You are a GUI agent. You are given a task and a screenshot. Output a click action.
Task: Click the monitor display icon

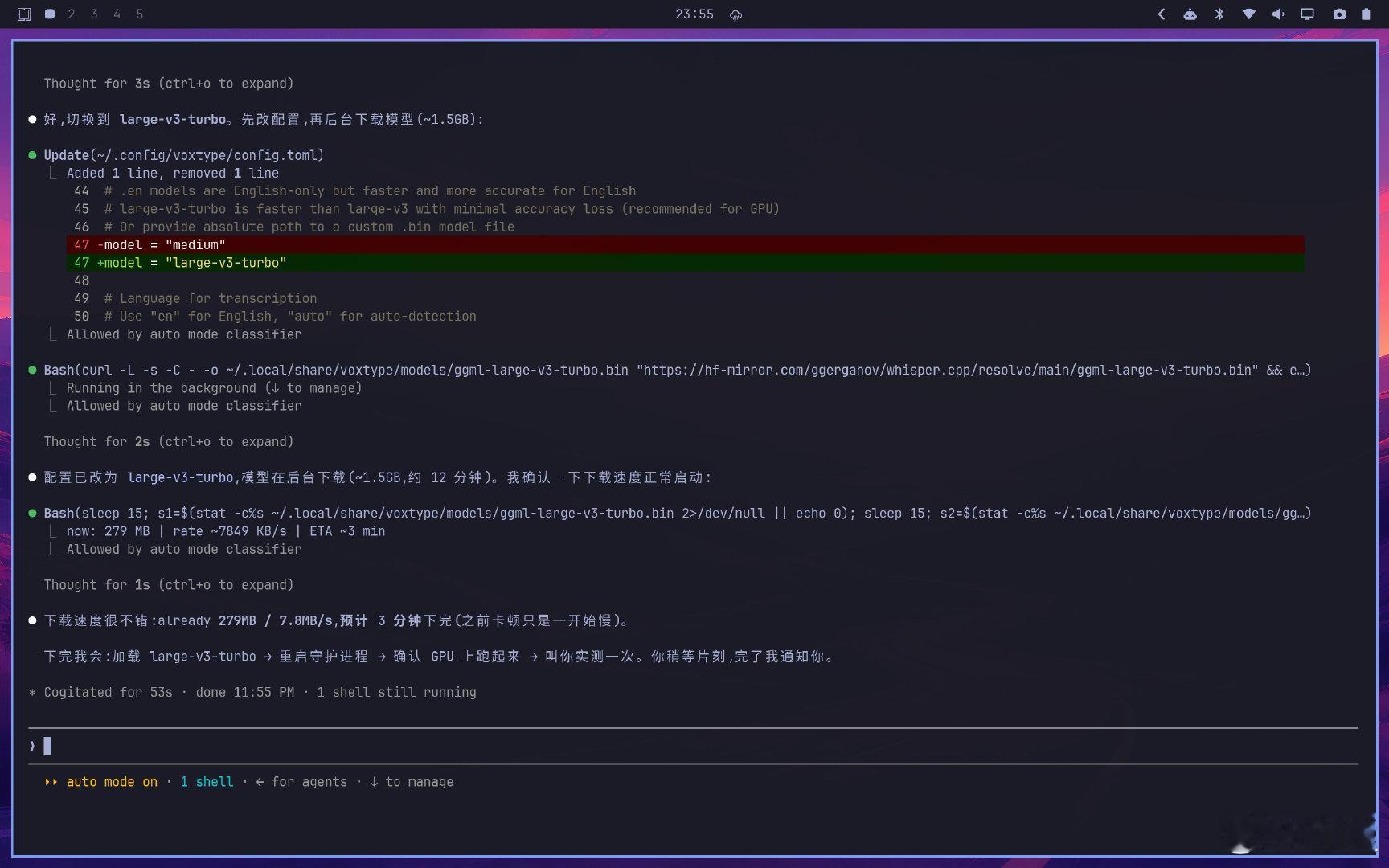1308,14
